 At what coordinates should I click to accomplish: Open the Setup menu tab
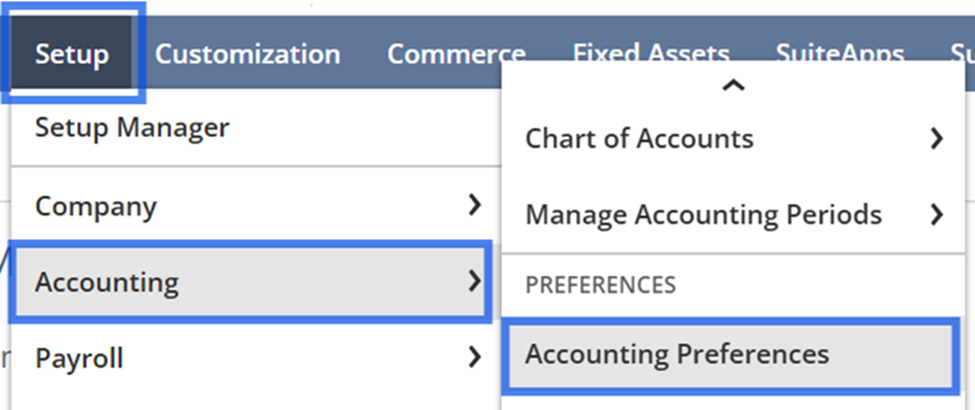coord(70,54)
